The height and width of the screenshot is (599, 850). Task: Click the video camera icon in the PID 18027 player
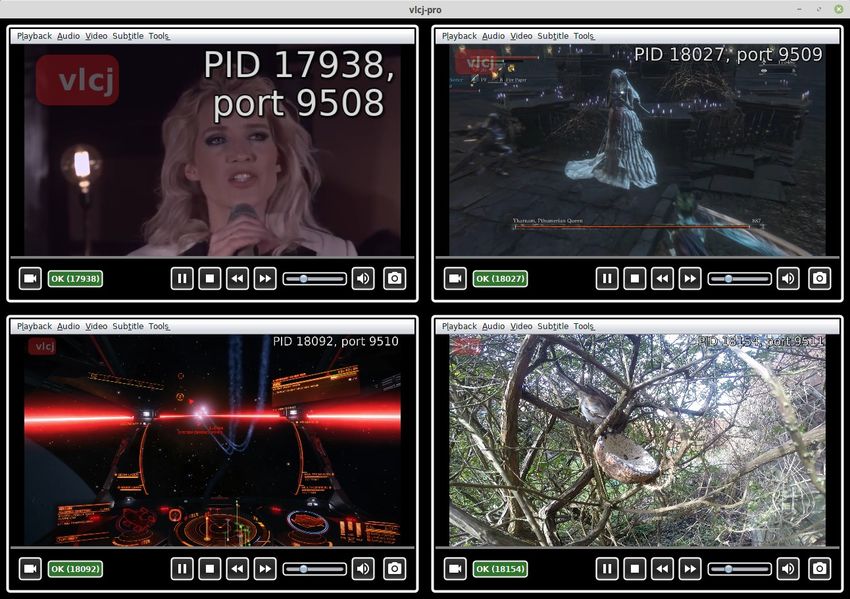(455, 279)
